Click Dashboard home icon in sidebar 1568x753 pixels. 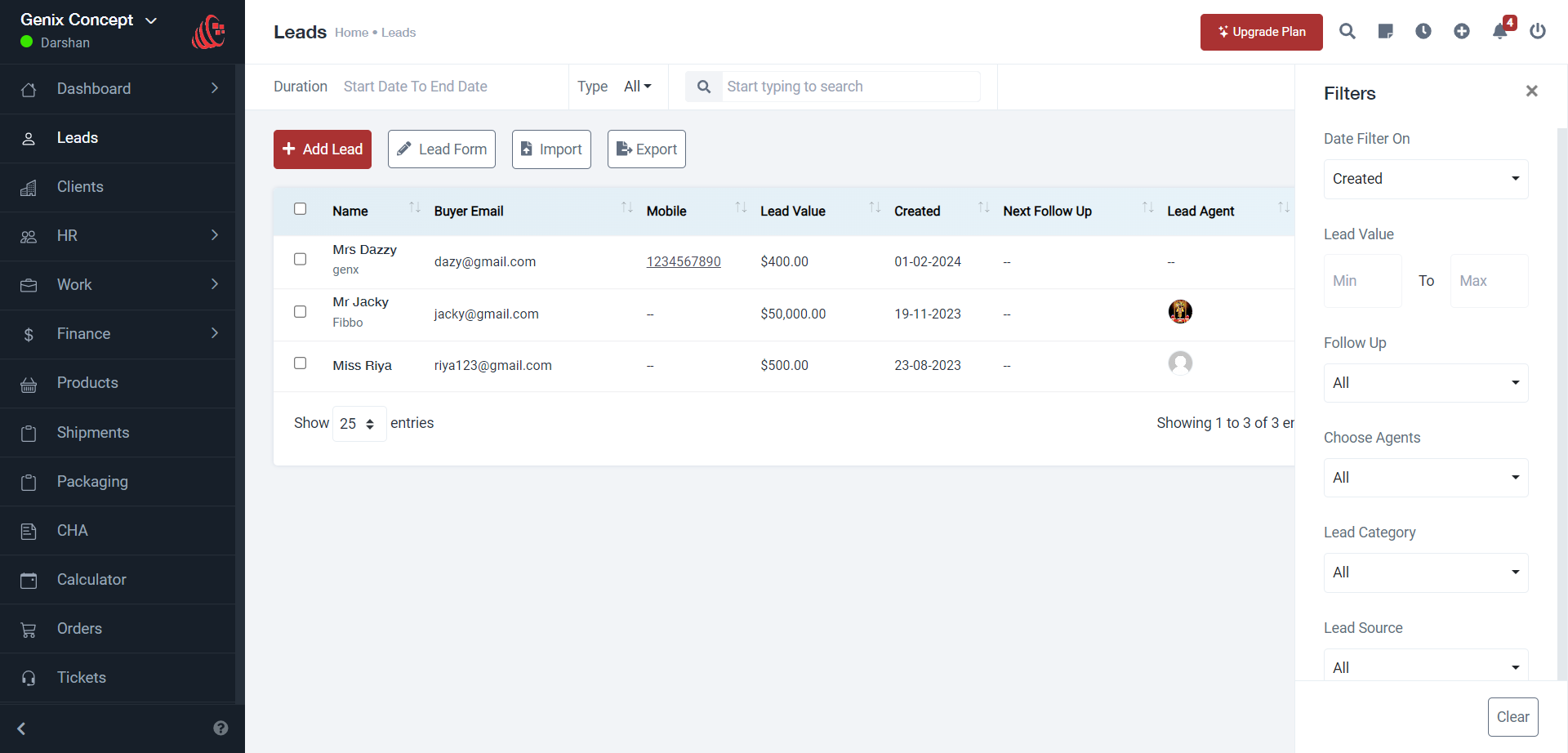point(29,89)
